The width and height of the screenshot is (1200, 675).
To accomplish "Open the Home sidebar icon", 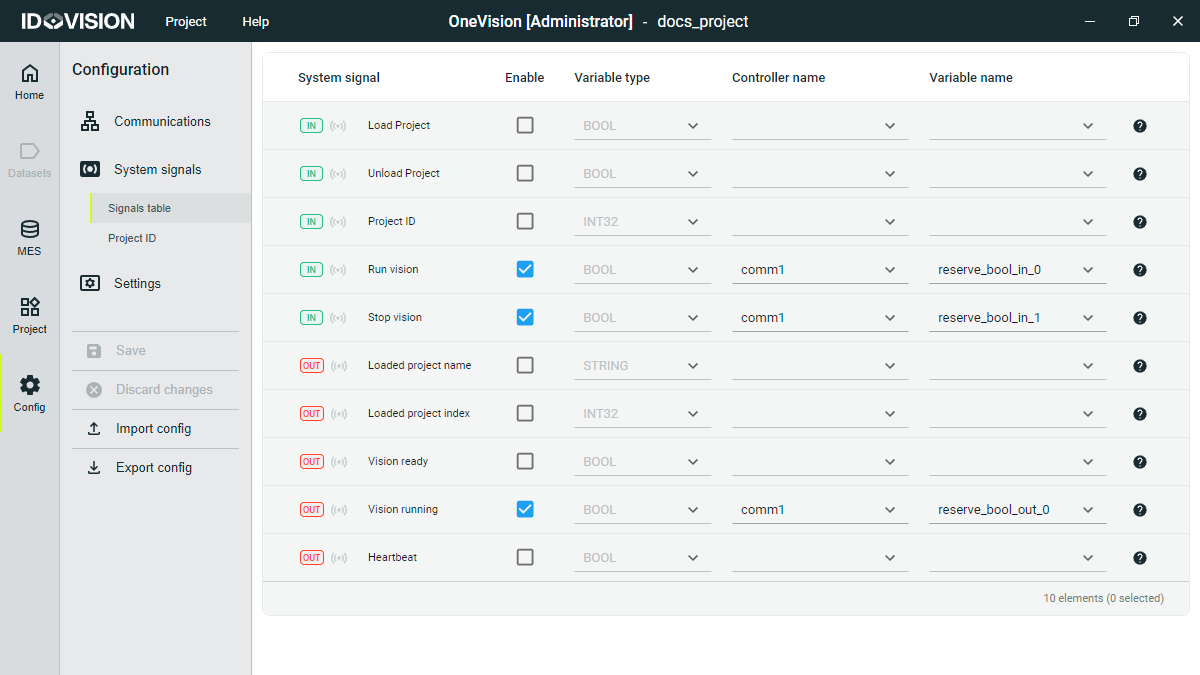I will pos(30,74).
